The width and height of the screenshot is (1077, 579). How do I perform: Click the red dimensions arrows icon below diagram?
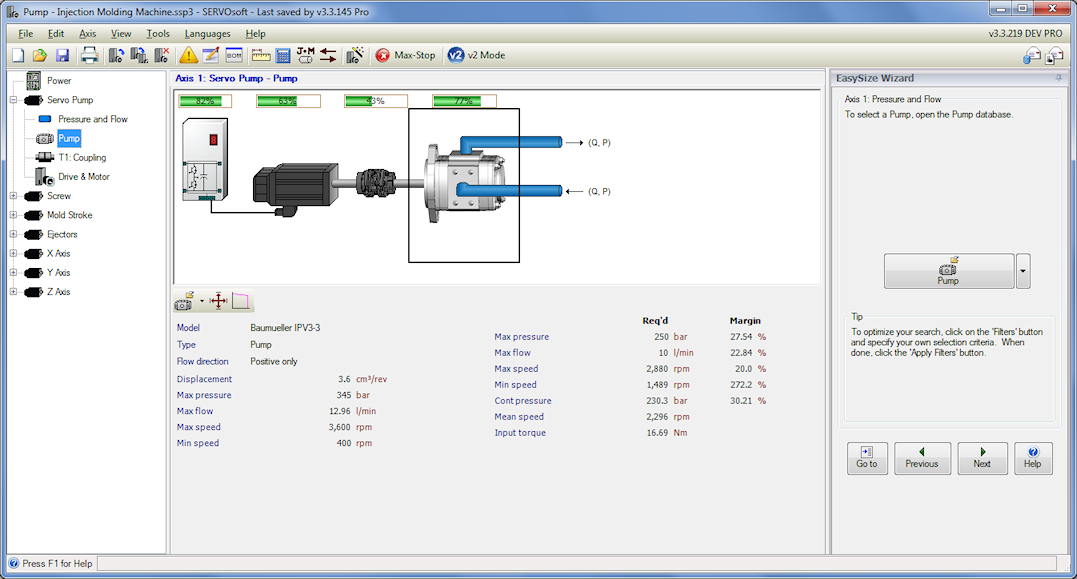click(x=219, y=301)
